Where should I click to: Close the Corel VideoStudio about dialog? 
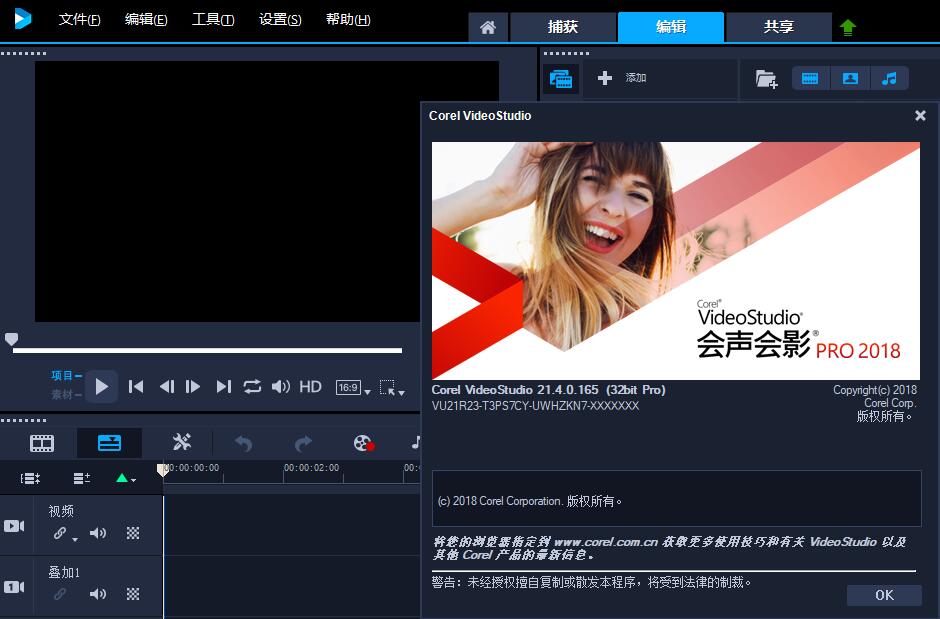click(920, 116)
